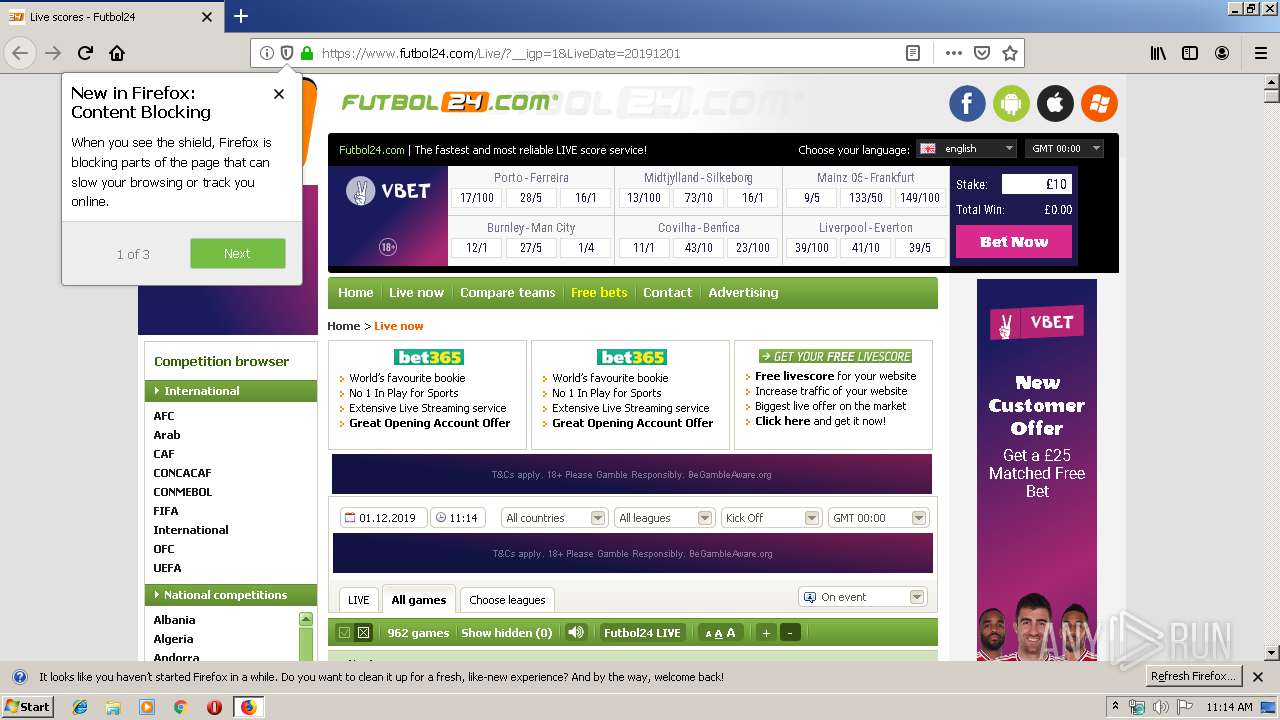Open the Android app icon
Image resolution: width=1280 pixels, height=720 pixels.
pyautogui.click(x=1011, y=103)
